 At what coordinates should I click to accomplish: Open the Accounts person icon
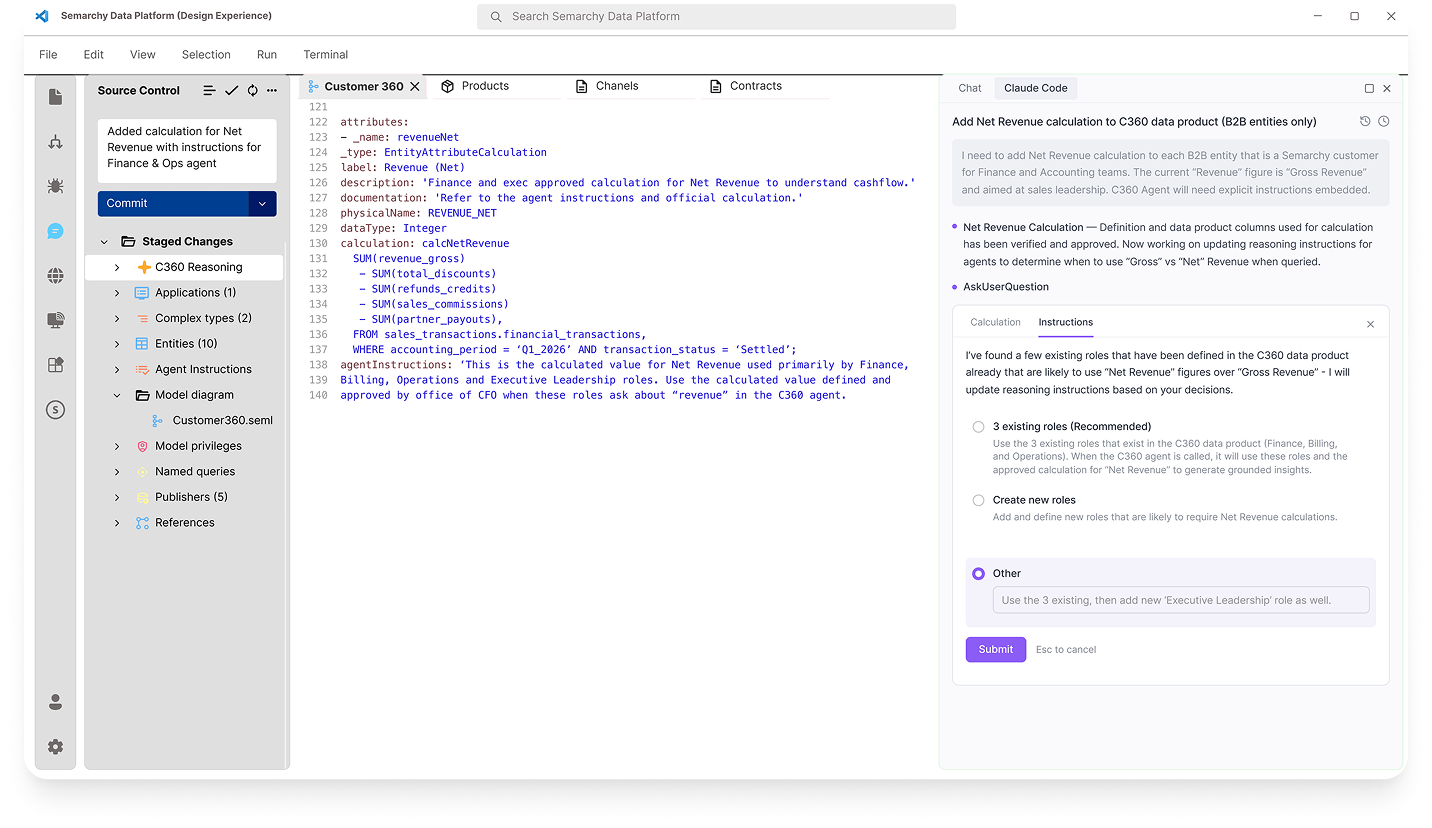55,702
